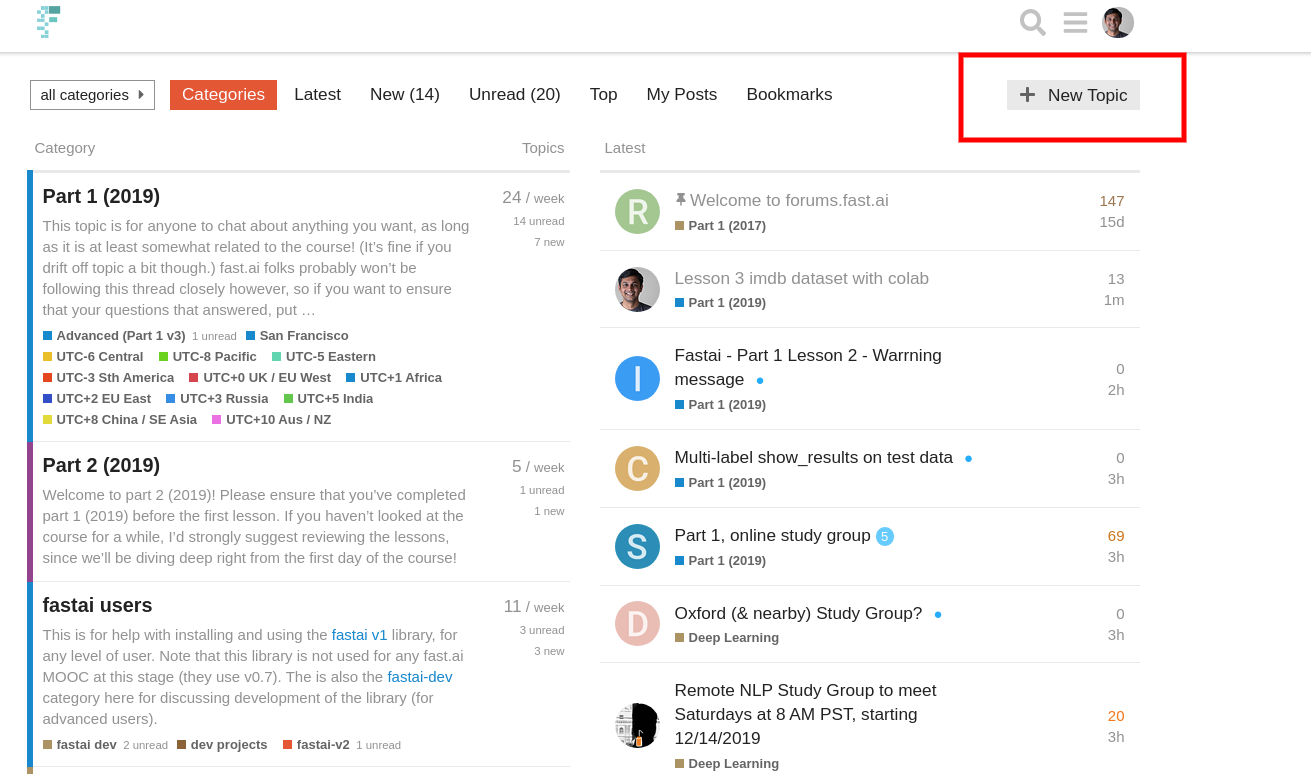1311x774 pixels.
Task: Open the Unread (20) tab
Action: coord(514,95)
